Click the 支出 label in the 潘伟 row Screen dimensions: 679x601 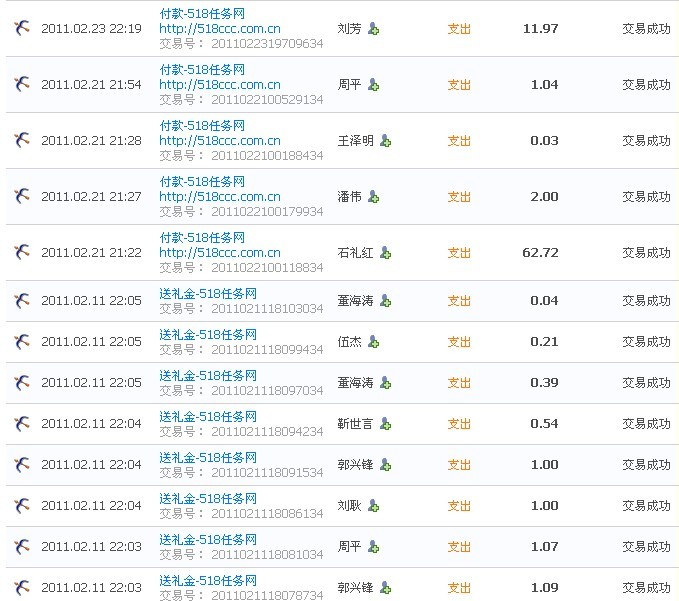459,197
